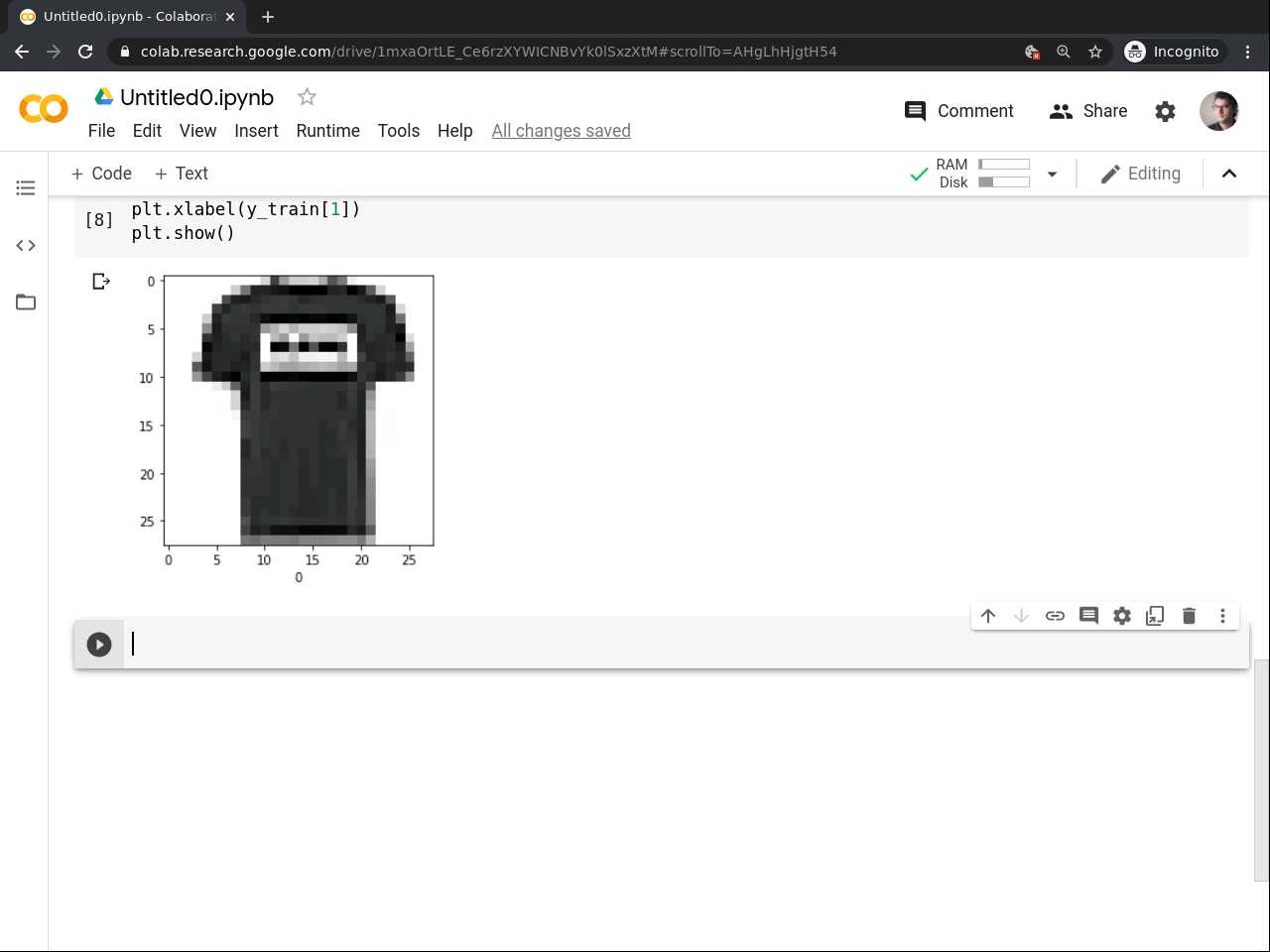
Task: Open the comments panel
Action: [959, 111]
